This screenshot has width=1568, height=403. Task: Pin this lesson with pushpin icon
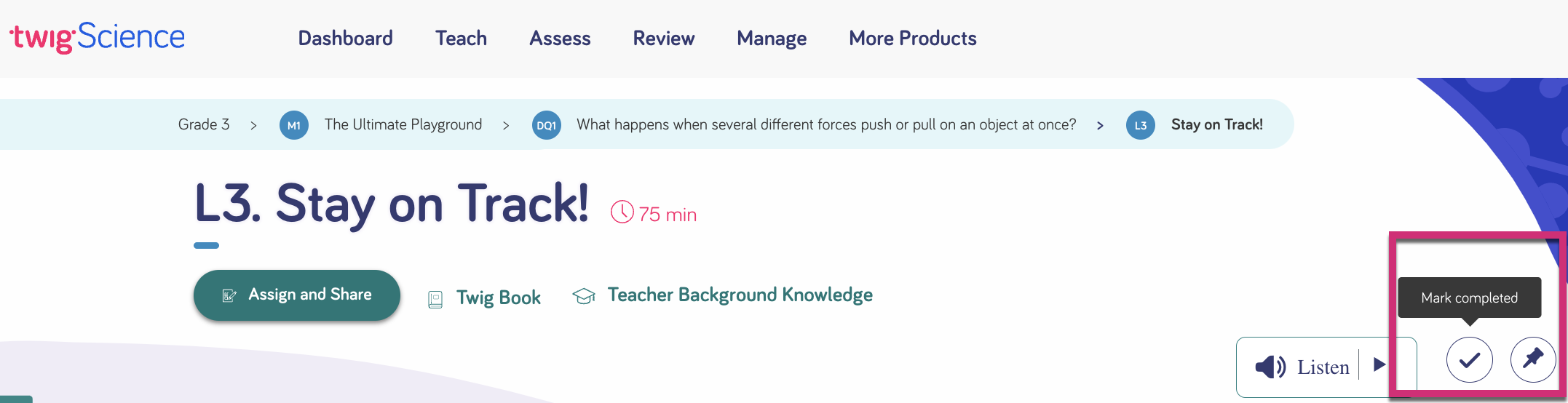tap(1532, 359)
